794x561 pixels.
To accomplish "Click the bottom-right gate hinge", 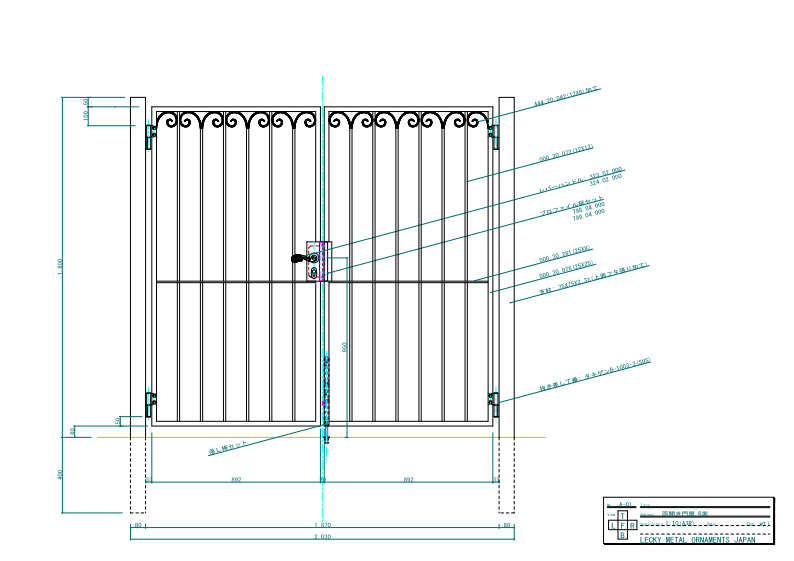I will coord(493,403).
